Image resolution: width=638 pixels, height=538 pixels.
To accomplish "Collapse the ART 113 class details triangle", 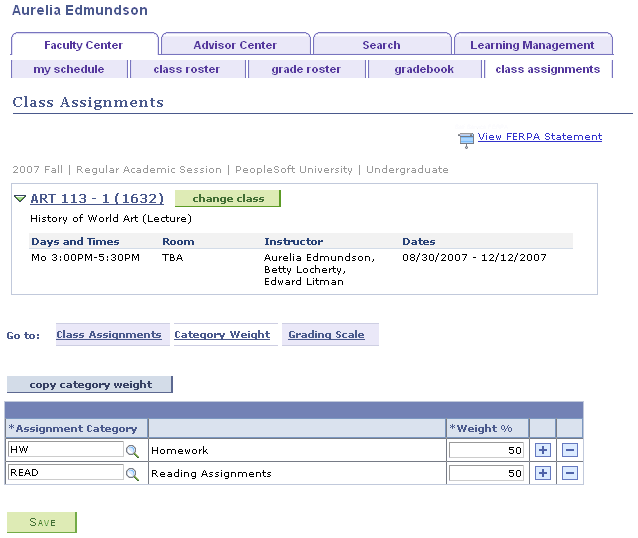I will (x=20, y=199).
